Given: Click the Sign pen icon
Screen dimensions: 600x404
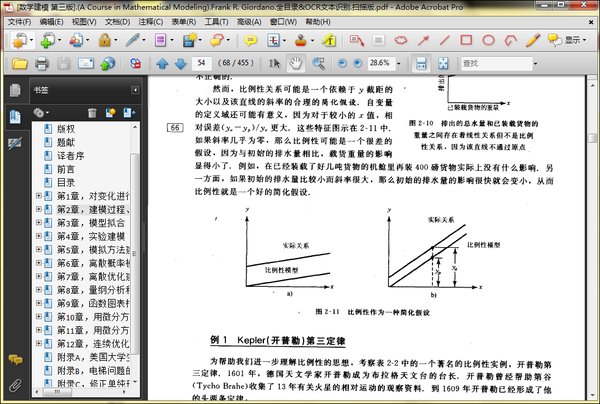Looking at the screenshot, I should (x=132, y=40).
